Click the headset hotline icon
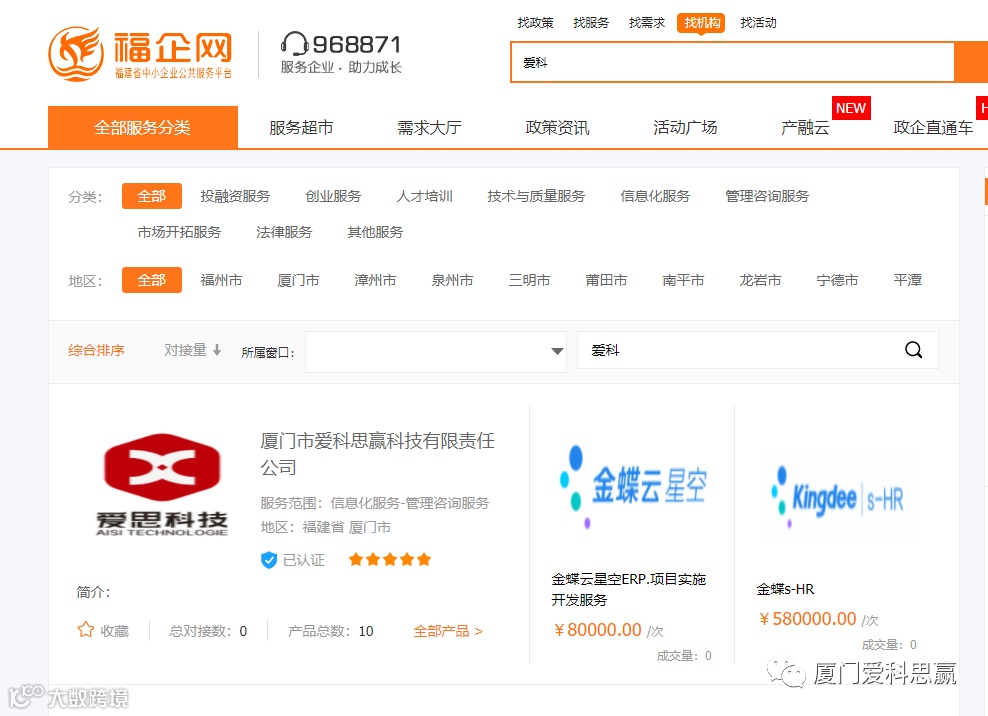988x716 pixels. (x=294, y=44)
